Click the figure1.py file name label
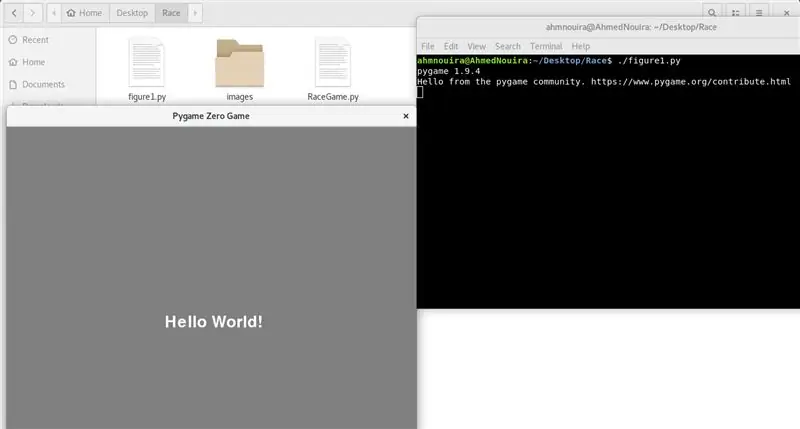800x429 pixels. pos(147,96)
